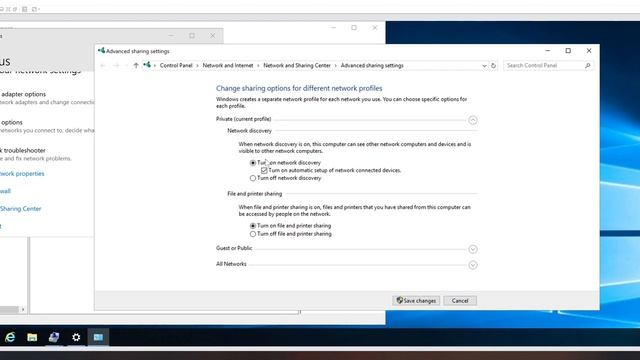Click Sharing Center link in Settings window
The height and width of the screenshot is (360, 640).
pos(20,209)
